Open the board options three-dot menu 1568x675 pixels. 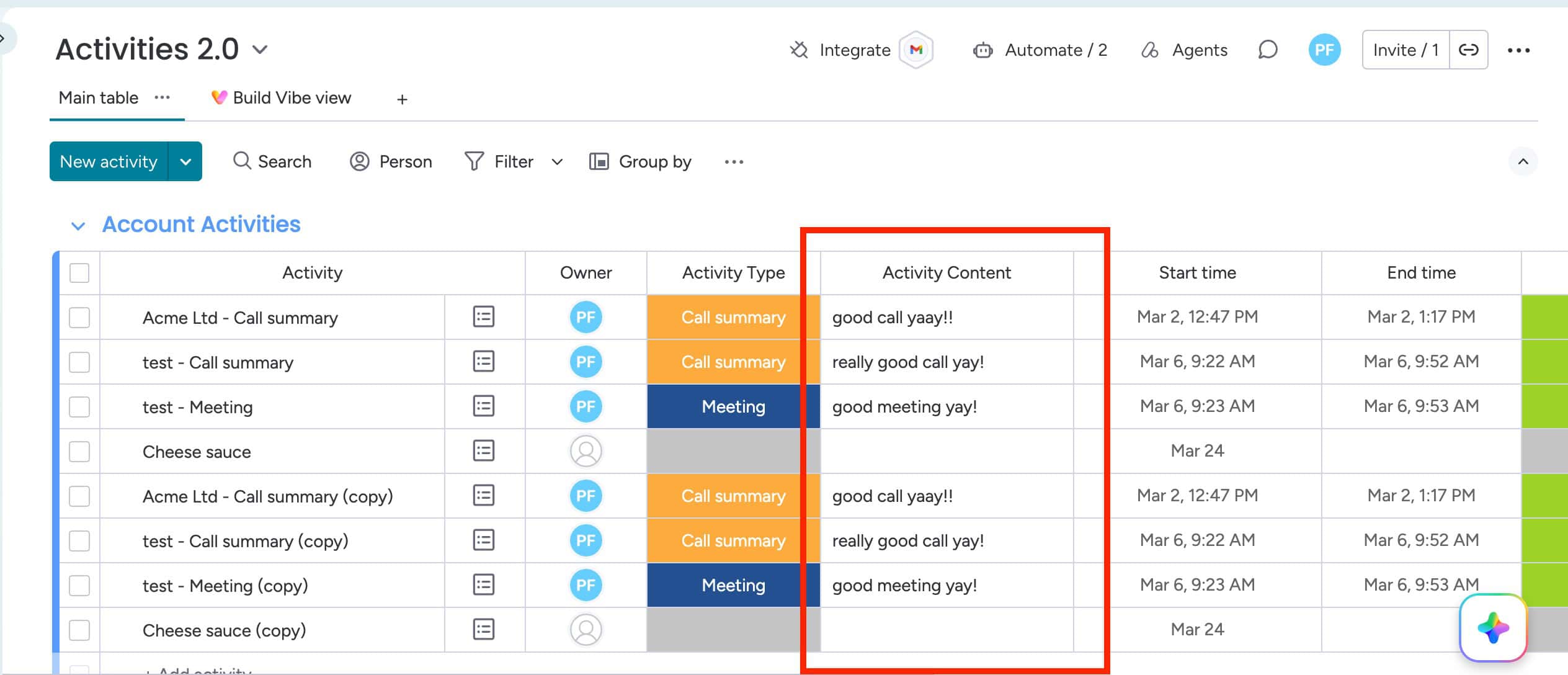(1518, 50)
